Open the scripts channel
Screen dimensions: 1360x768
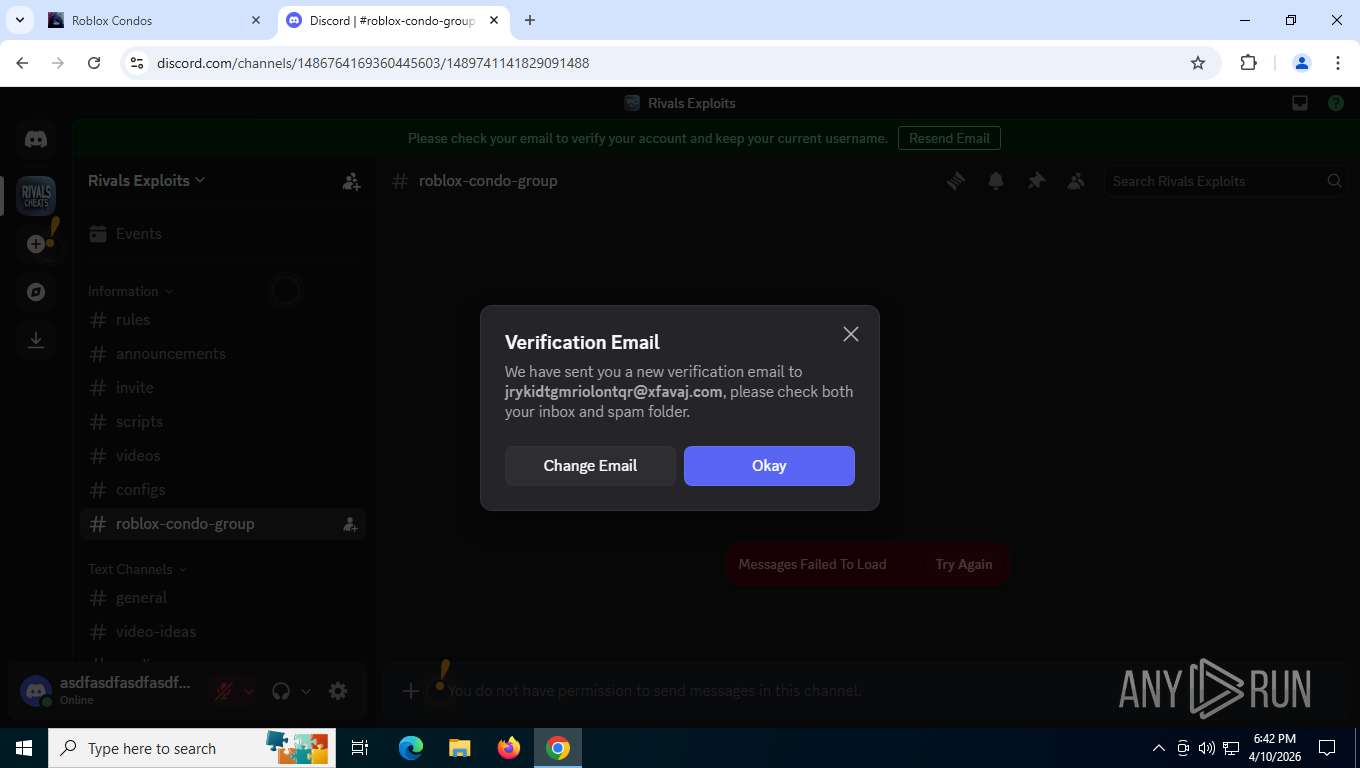(222, 422)
